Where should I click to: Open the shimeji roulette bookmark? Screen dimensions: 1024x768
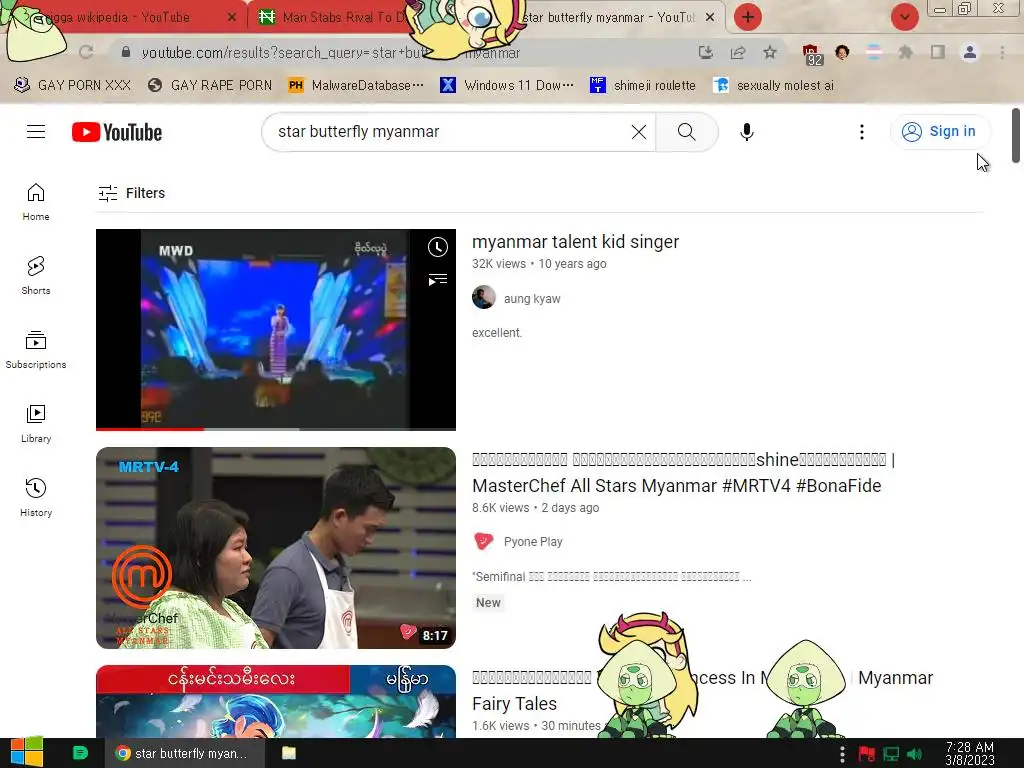tap(643, 86)
